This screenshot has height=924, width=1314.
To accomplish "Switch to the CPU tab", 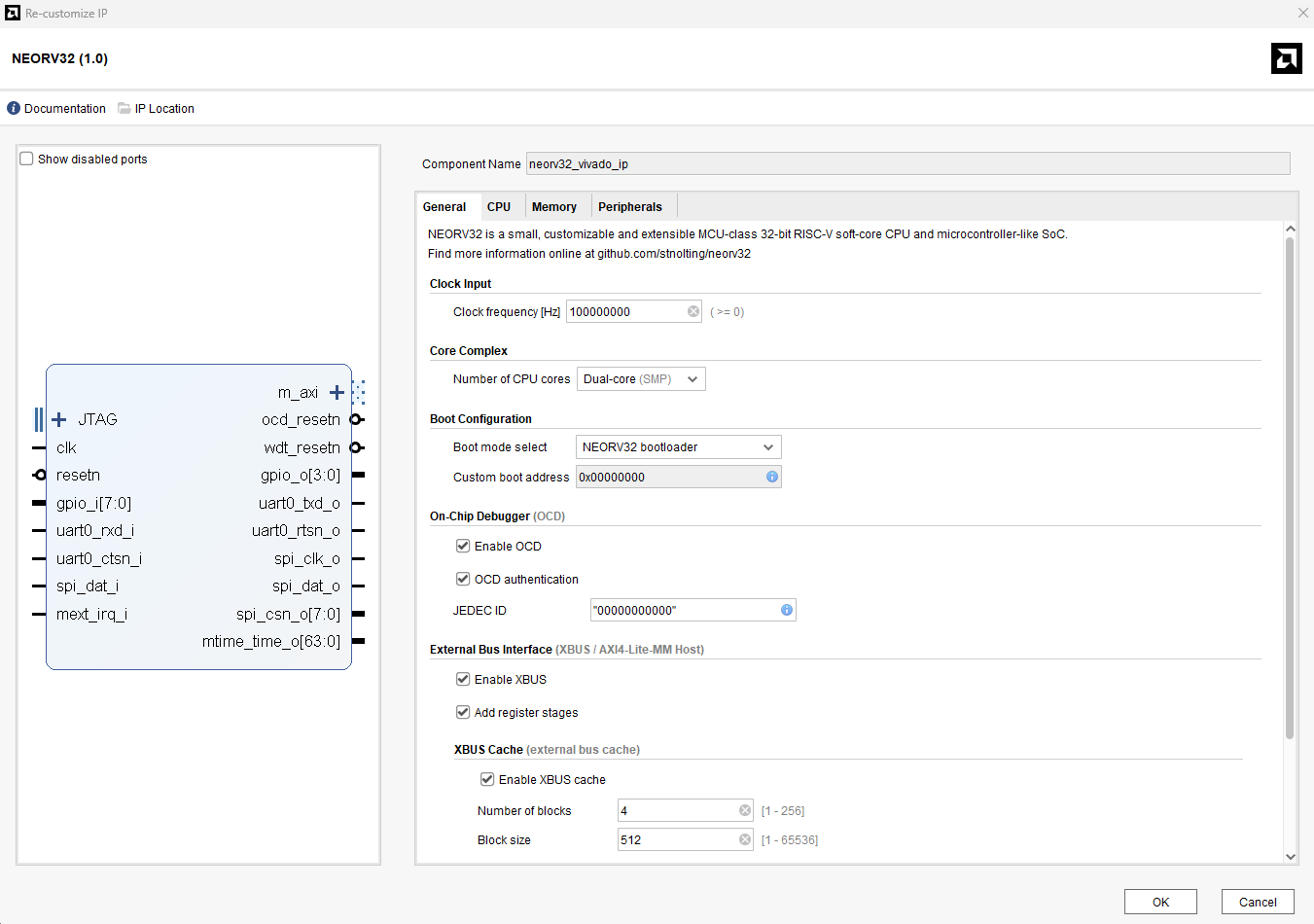I will click(x=499, y=207).
